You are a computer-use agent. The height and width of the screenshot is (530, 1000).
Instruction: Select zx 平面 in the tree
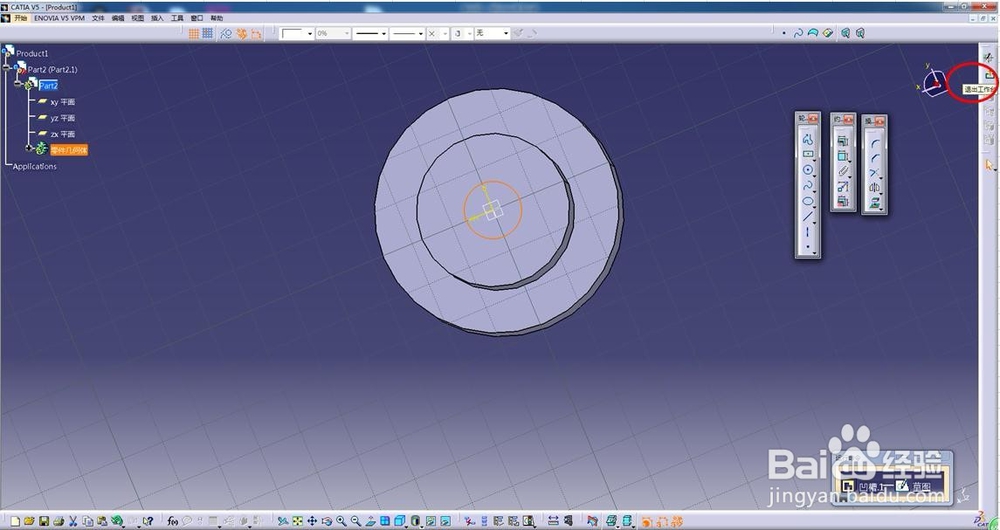pyautogui.click(x=62, y=134)
